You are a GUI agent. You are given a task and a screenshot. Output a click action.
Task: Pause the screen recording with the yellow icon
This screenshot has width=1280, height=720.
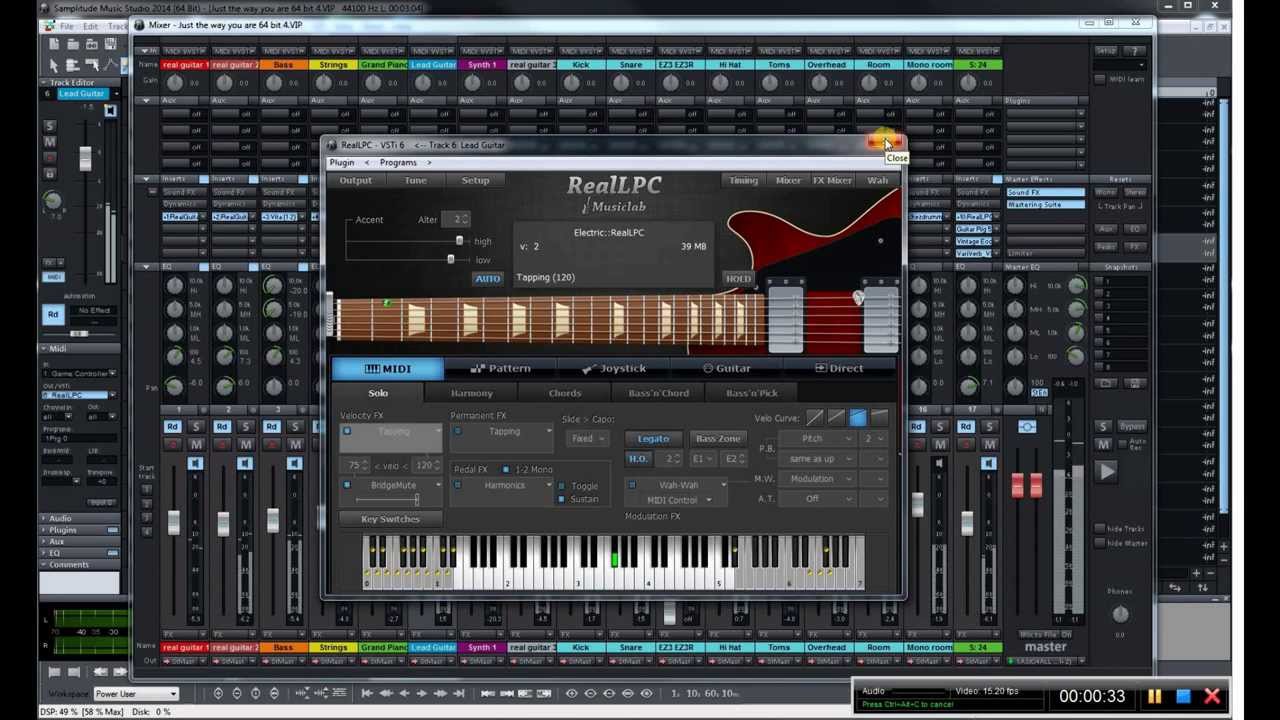click(x=1154, y=697)
